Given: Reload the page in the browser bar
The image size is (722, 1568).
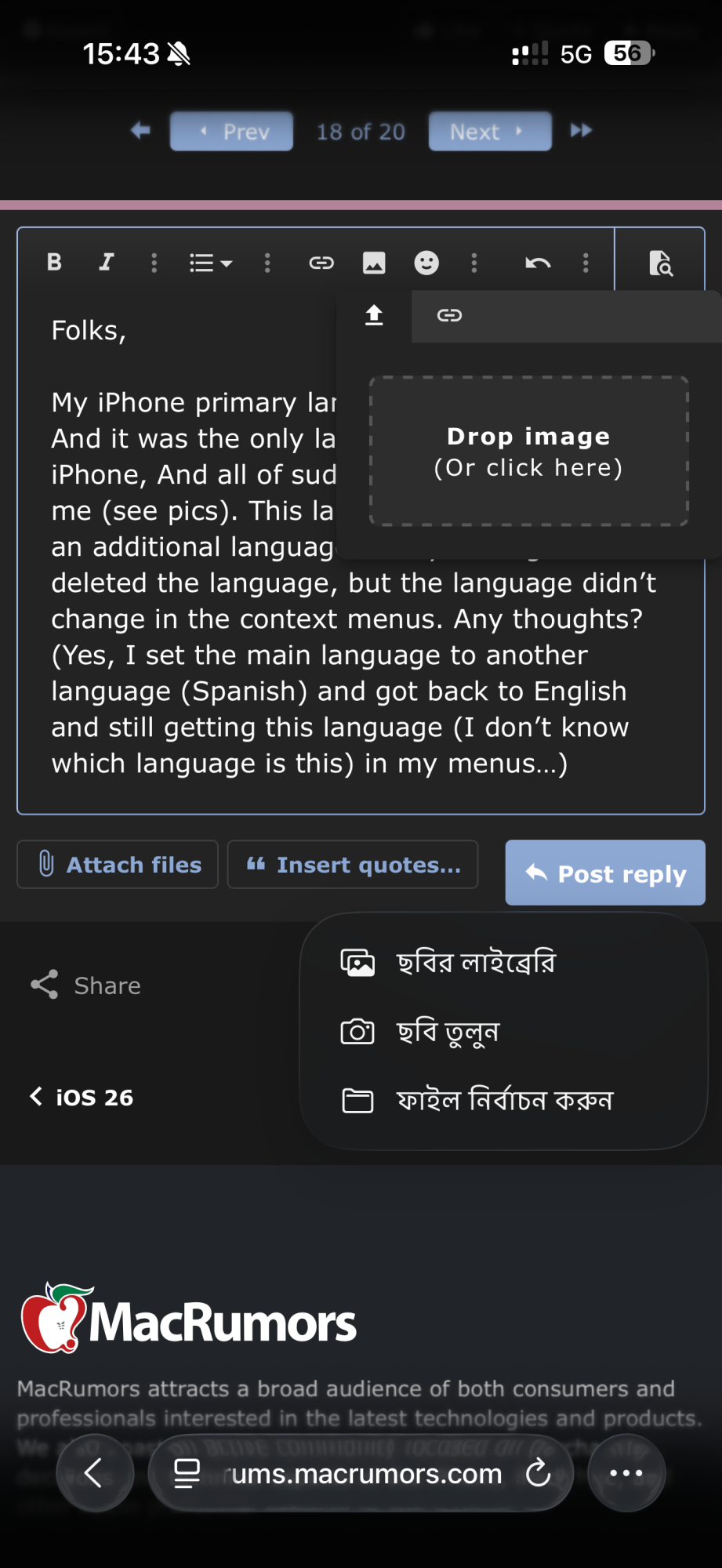Looking at the screenshot, I should pos(539,1474).
